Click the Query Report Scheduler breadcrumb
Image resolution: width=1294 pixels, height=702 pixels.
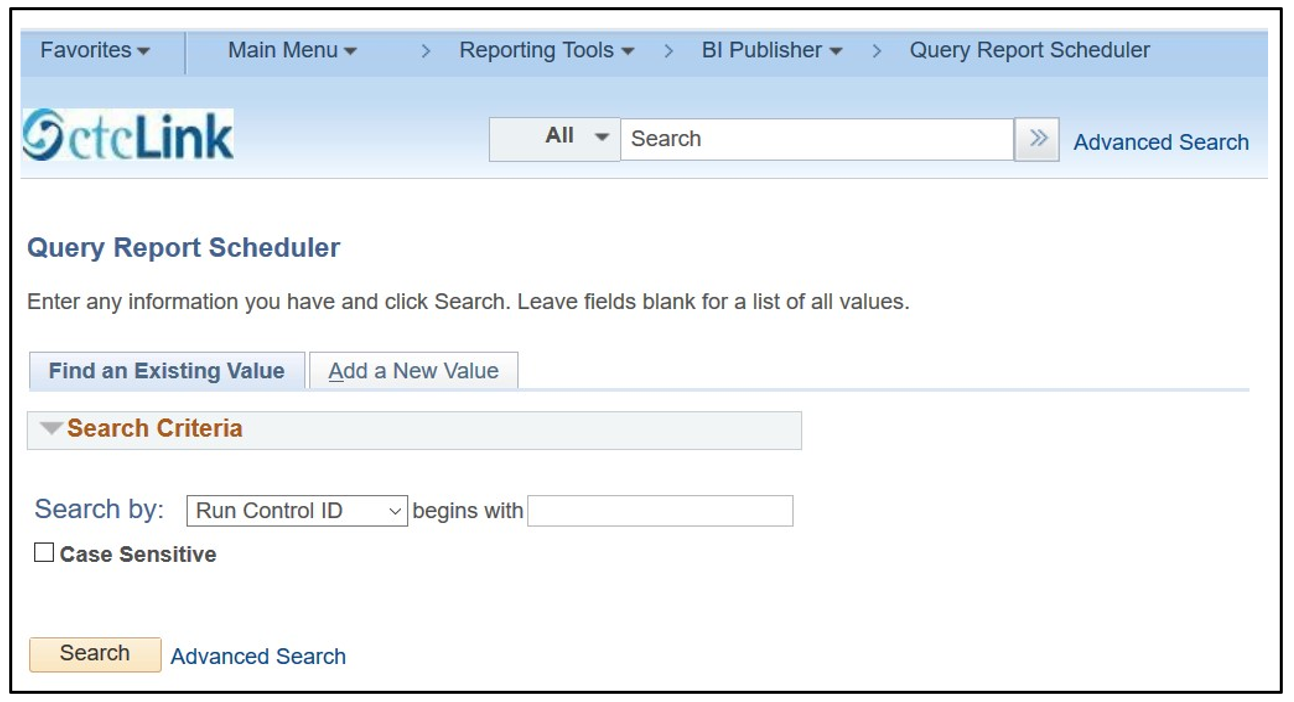(1029, 50)
